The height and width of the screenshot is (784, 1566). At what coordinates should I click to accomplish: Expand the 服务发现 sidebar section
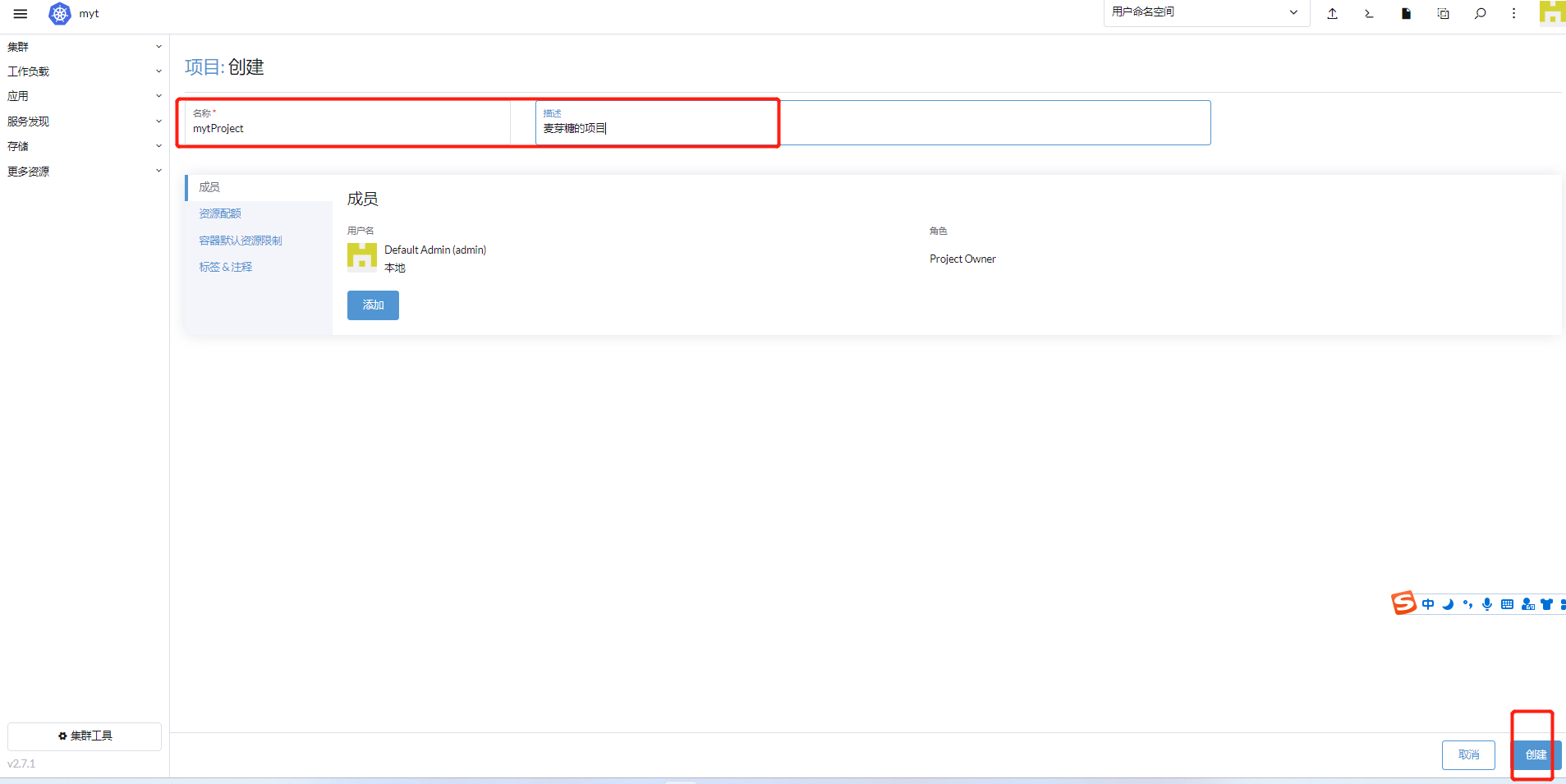pos(85,121)
